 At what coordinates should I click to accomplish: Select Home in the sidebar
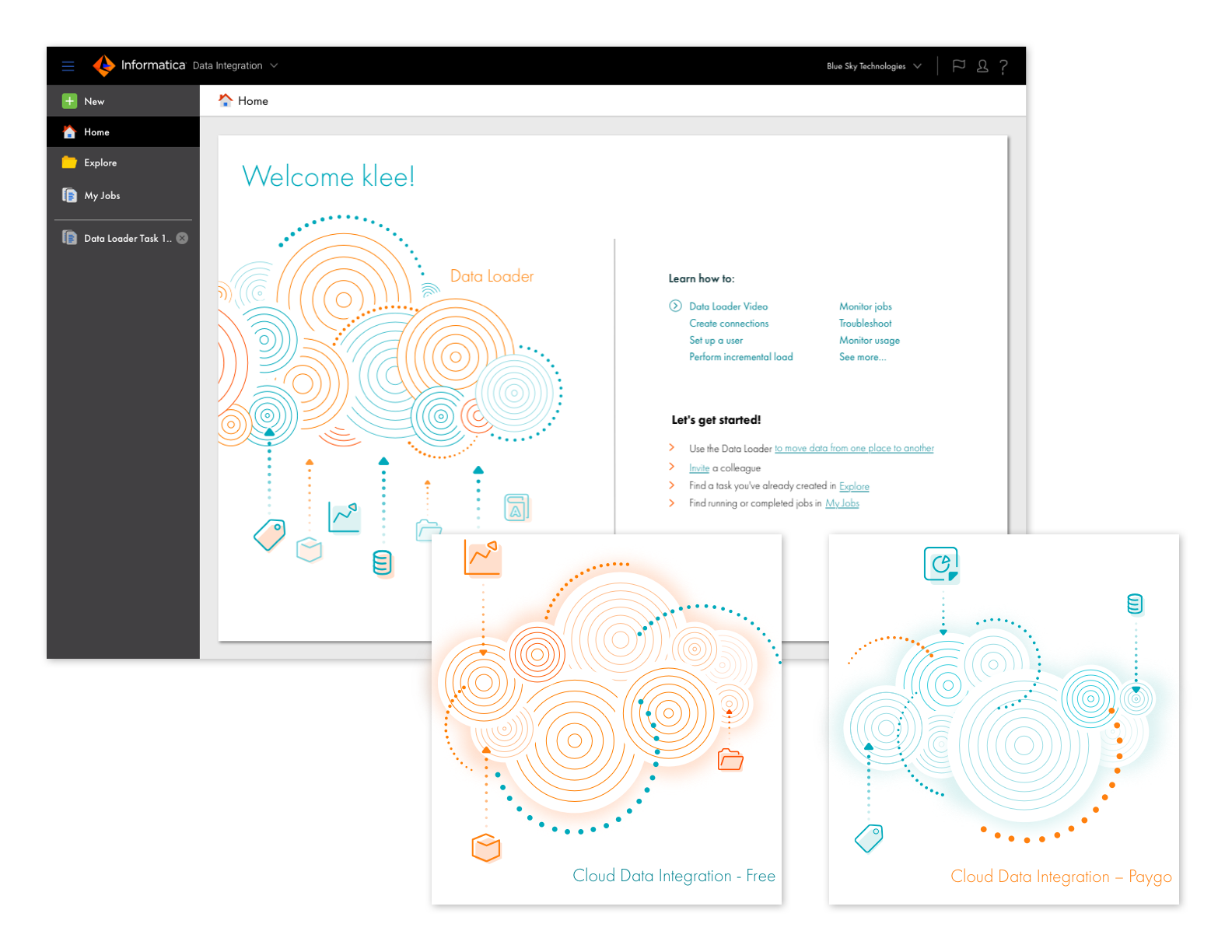[x=123, y=132]
